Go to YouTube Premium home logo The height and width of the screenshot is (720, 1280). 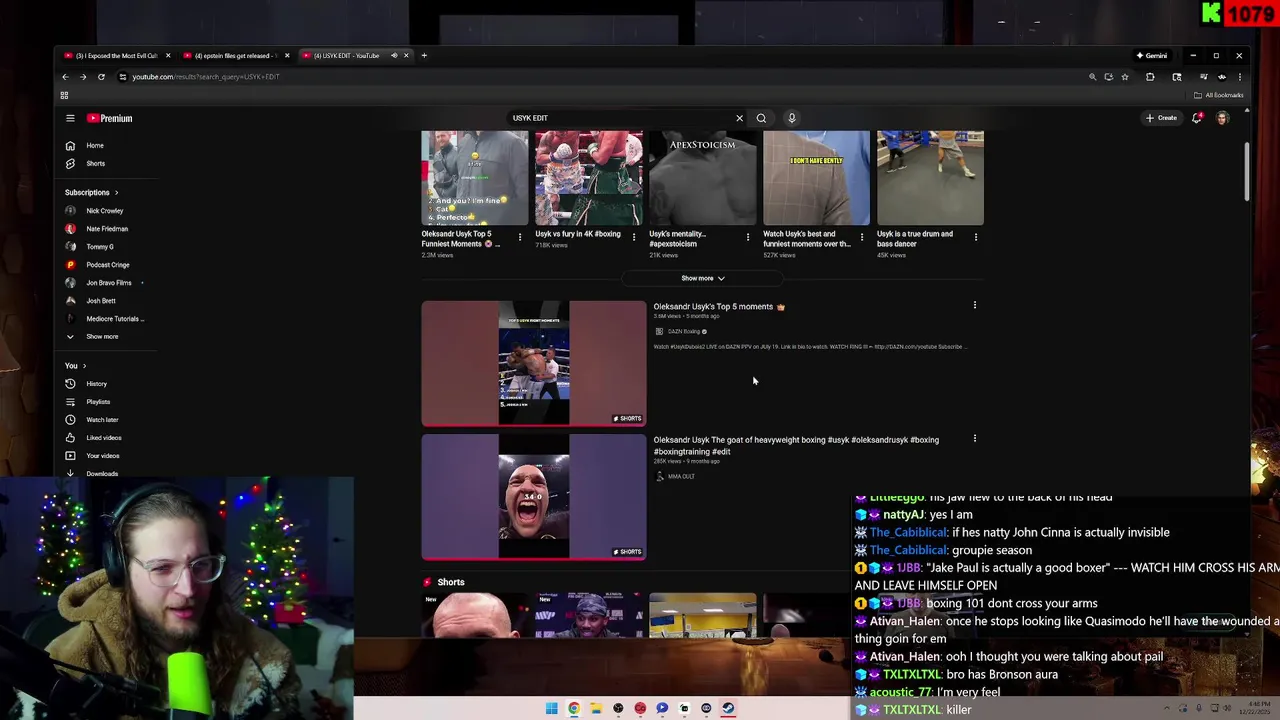pyautogui.click(x=109, y=118)
